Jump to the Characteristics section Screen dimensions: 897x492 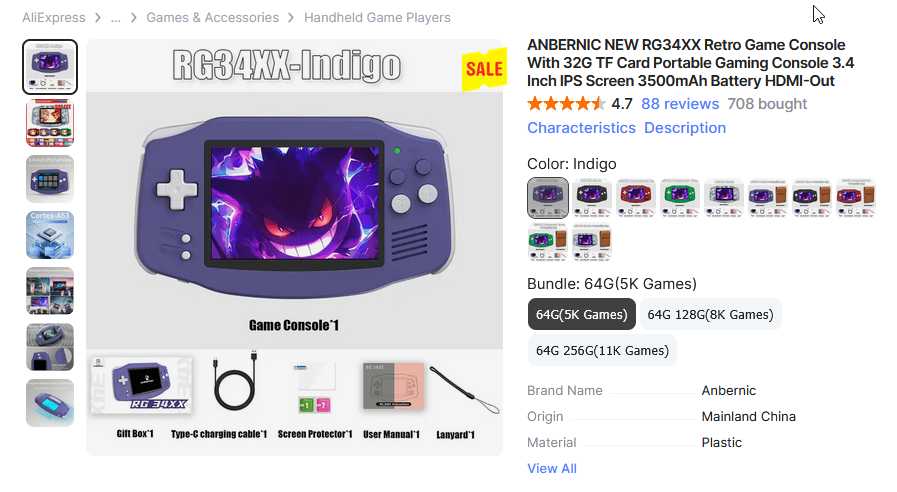click(x=581, y=128)
